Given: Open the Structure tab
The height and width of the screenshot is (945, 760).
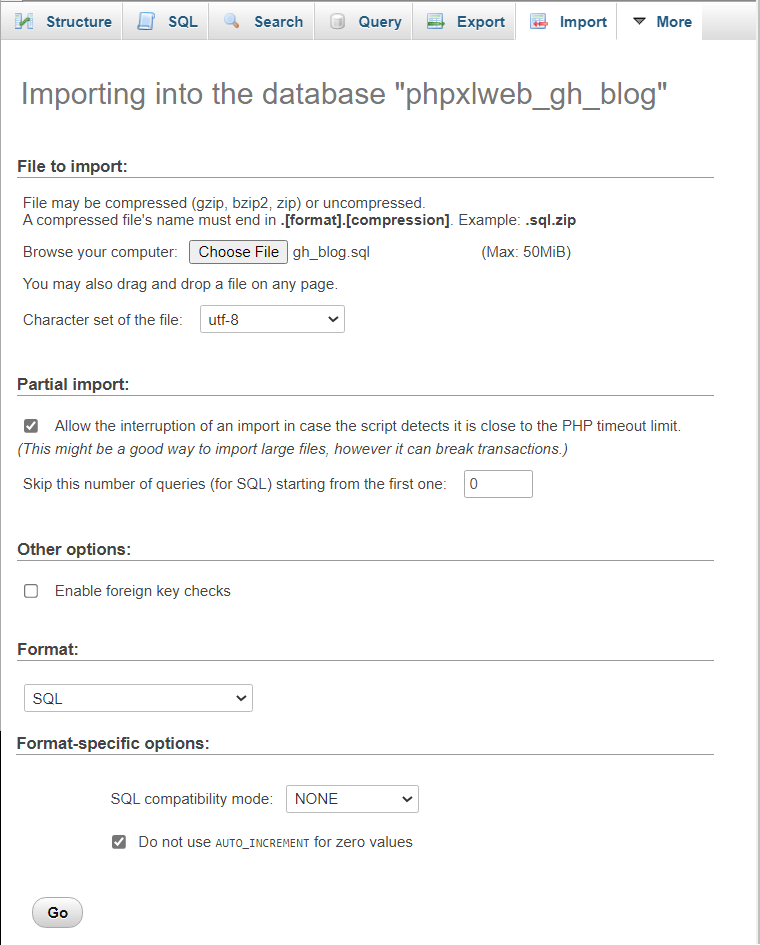Looking at the screenshot, I should (x=78, y=21).
